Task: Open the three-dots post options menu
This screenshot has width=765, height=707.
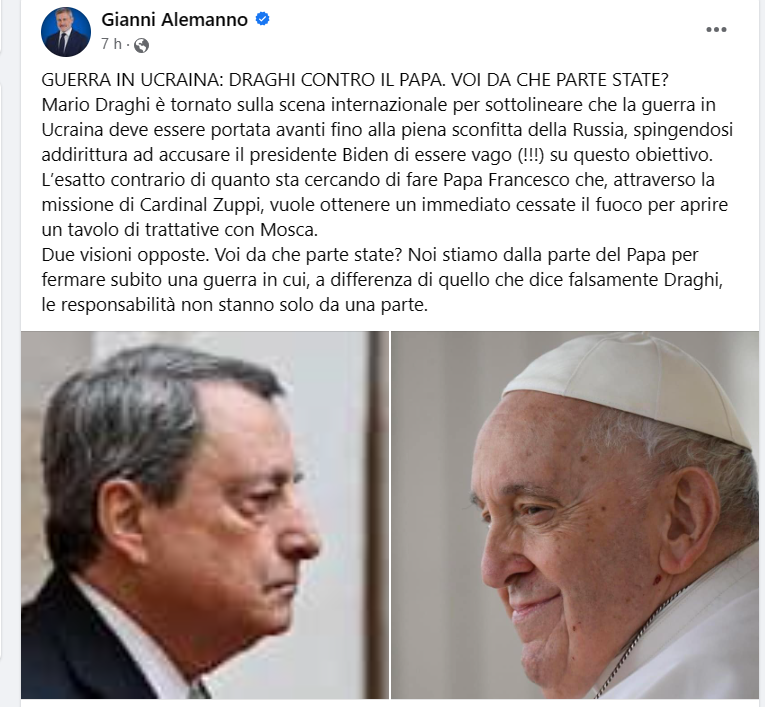Action: point(716,30)
